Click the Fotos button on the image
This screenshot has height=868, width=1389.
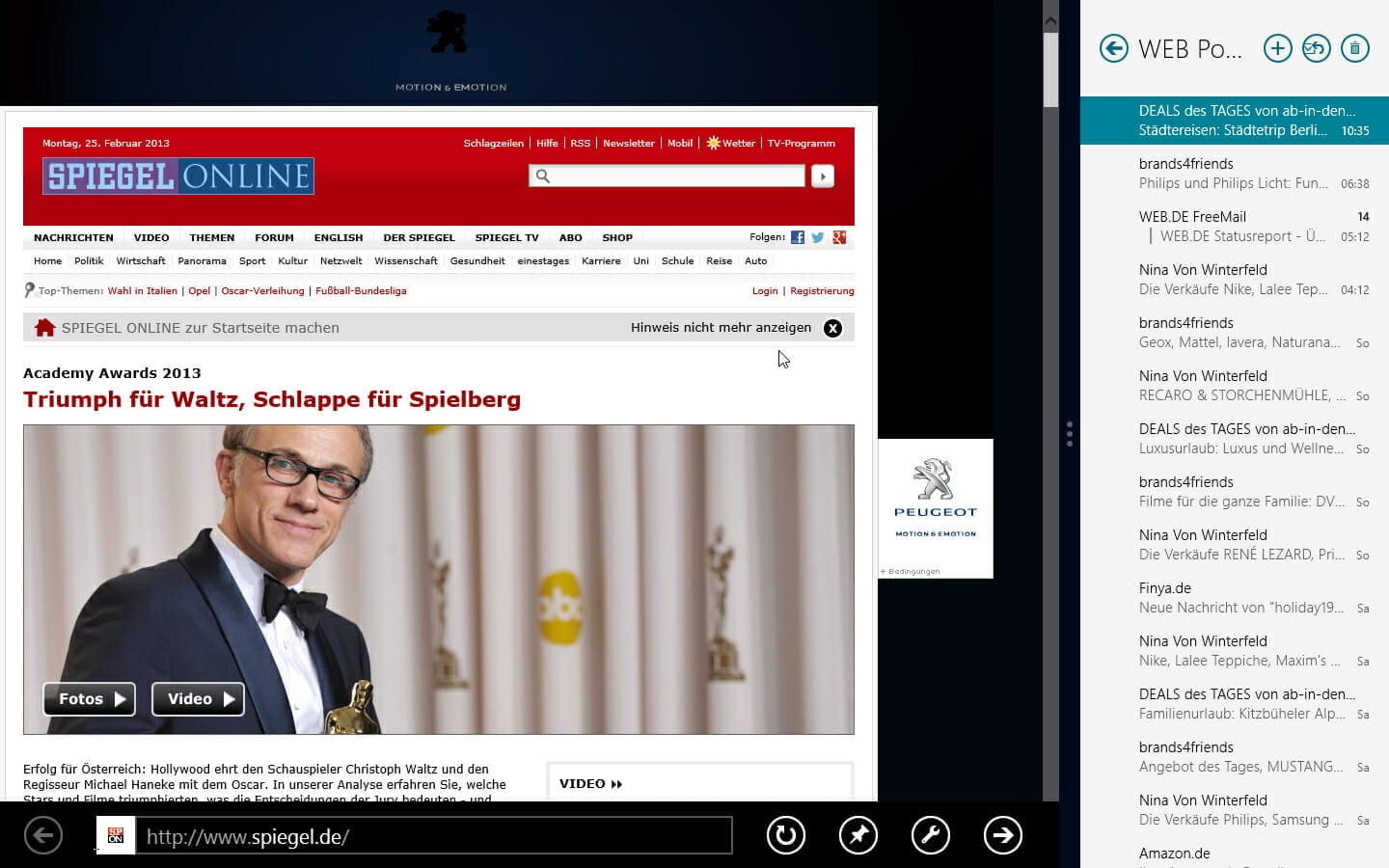click(x=90, y=699)
